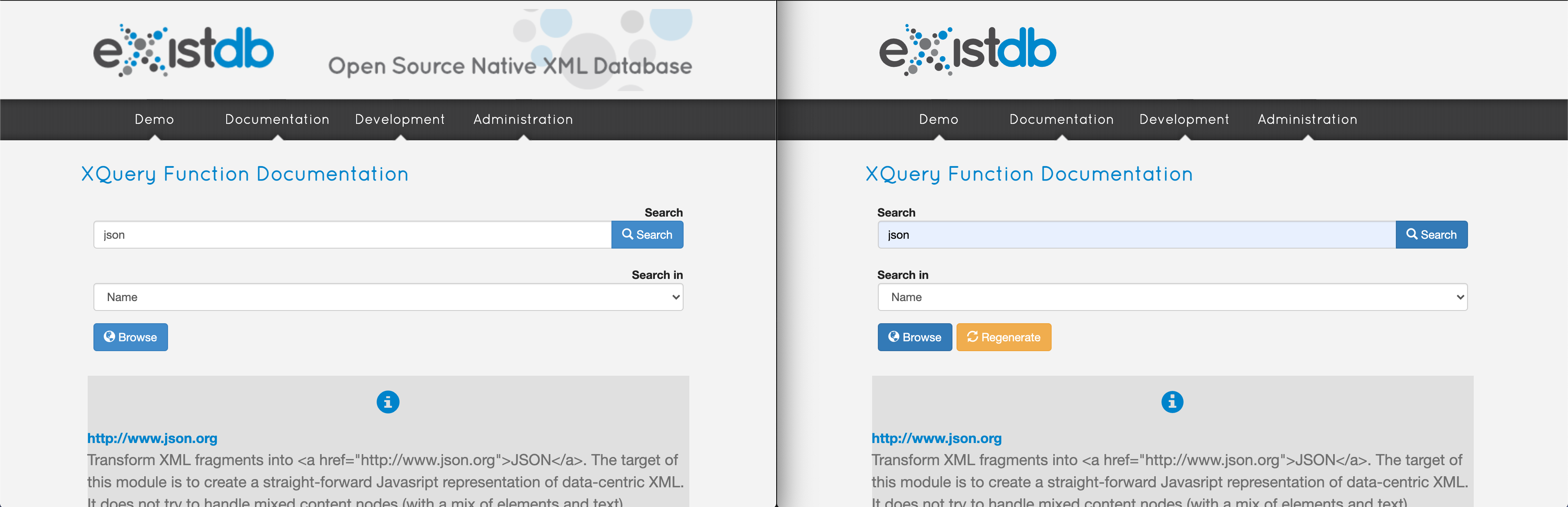Open the Search in dropdown in left pane
Screen dimensions: 1568x507
coord(388,297)
